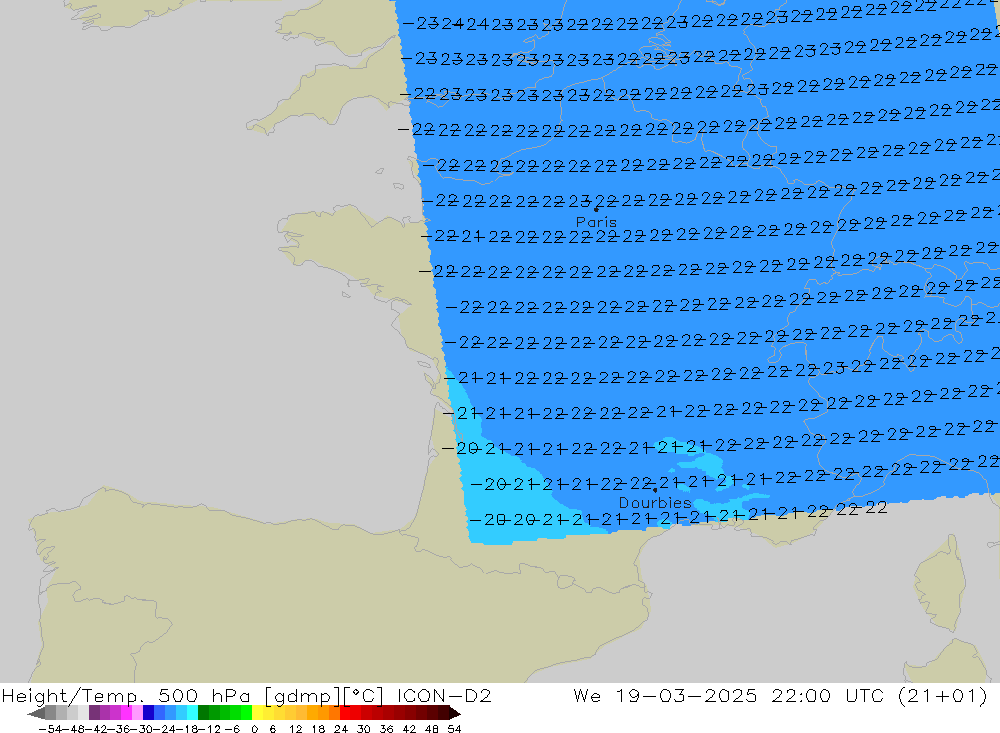Click the '12' legend label
1000x733 pixels.
tap(295, 729)
